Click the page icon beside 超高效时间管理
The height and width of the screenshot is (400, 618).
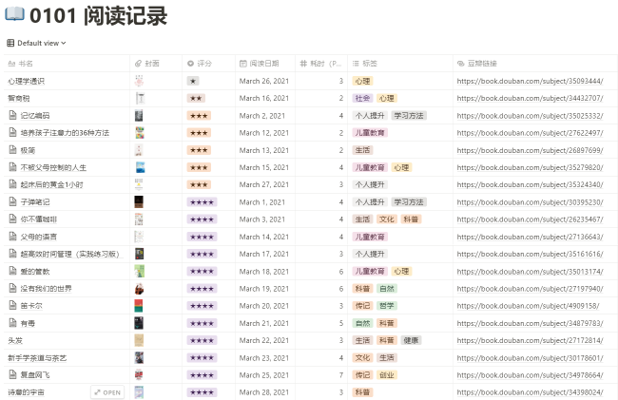click(x=13, y=254)
